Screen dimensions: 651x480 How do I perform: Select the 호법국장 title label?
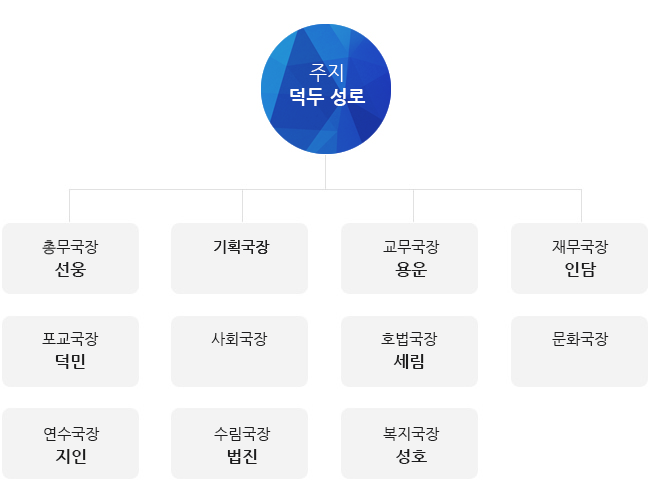[410, 339]
